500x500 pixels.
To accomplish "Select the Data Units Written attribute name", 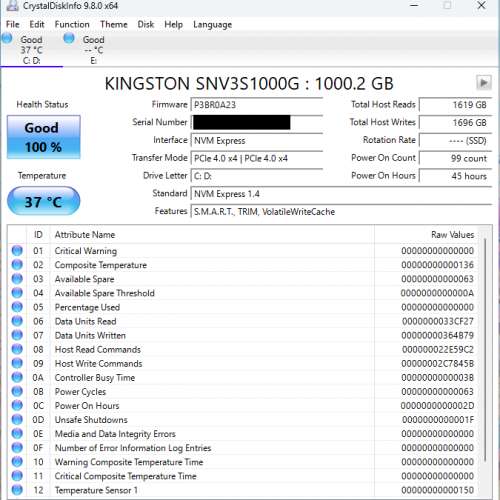I will tap(90, 335).
